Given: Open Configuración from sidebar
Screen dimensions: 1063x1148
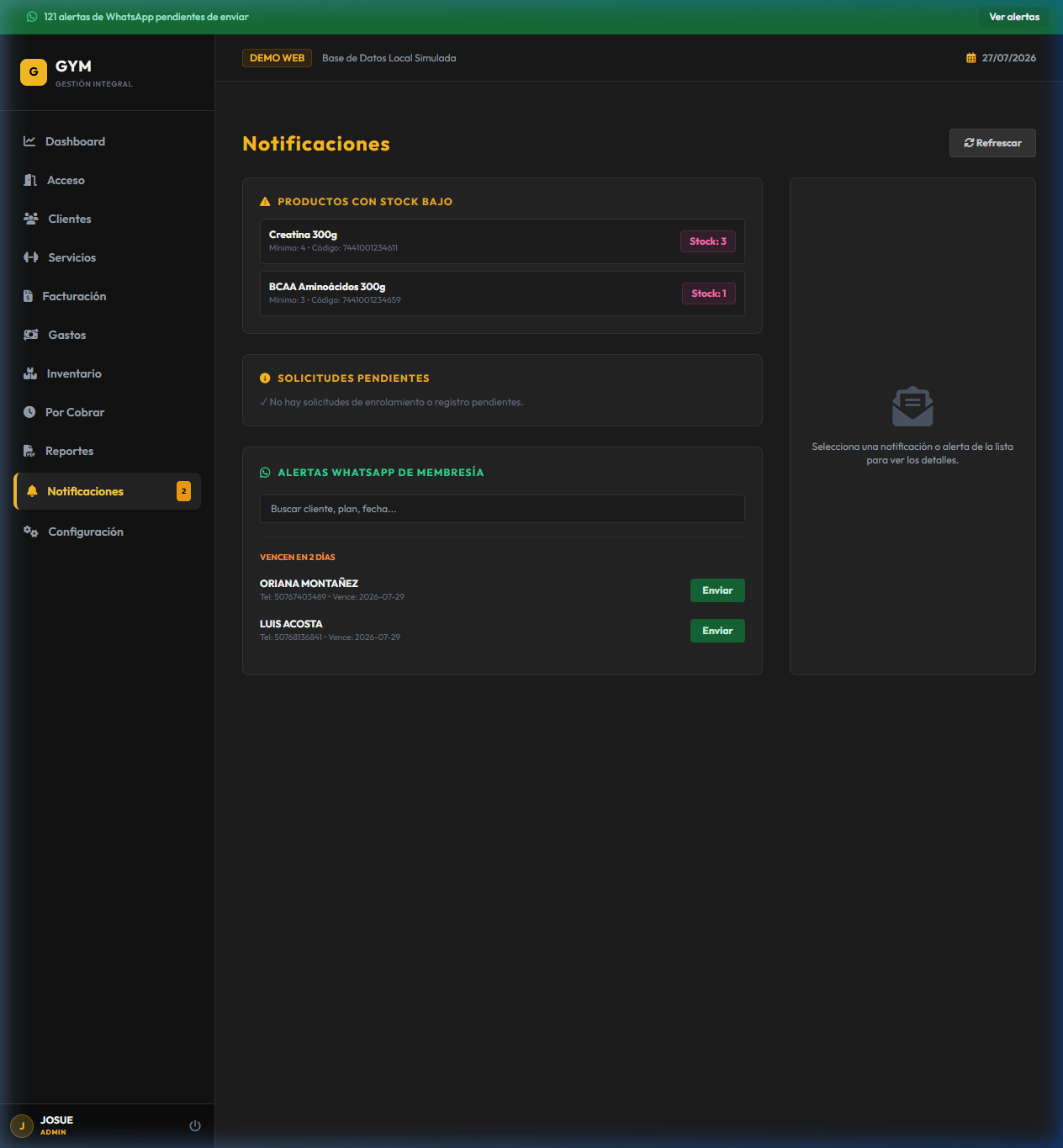Looking at the screenshot, I should 108,532.
